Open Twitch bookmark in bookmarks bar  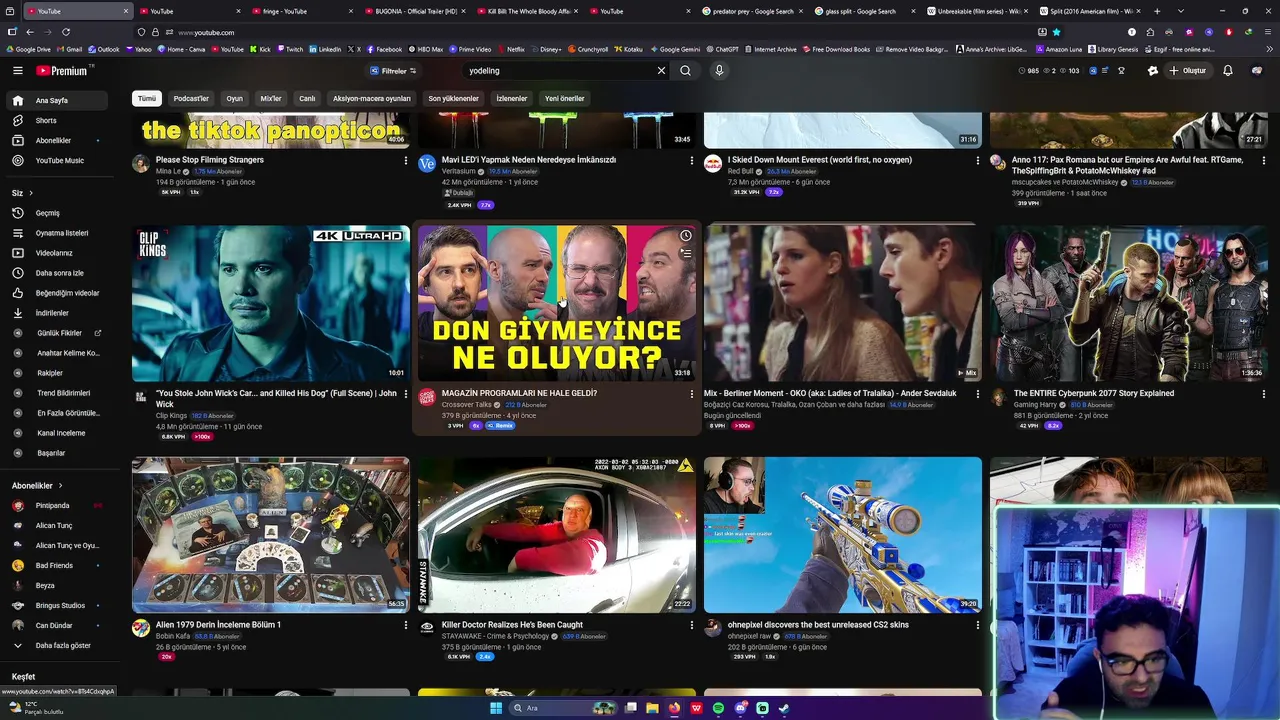pyautogui.click(x=289, y=49)
